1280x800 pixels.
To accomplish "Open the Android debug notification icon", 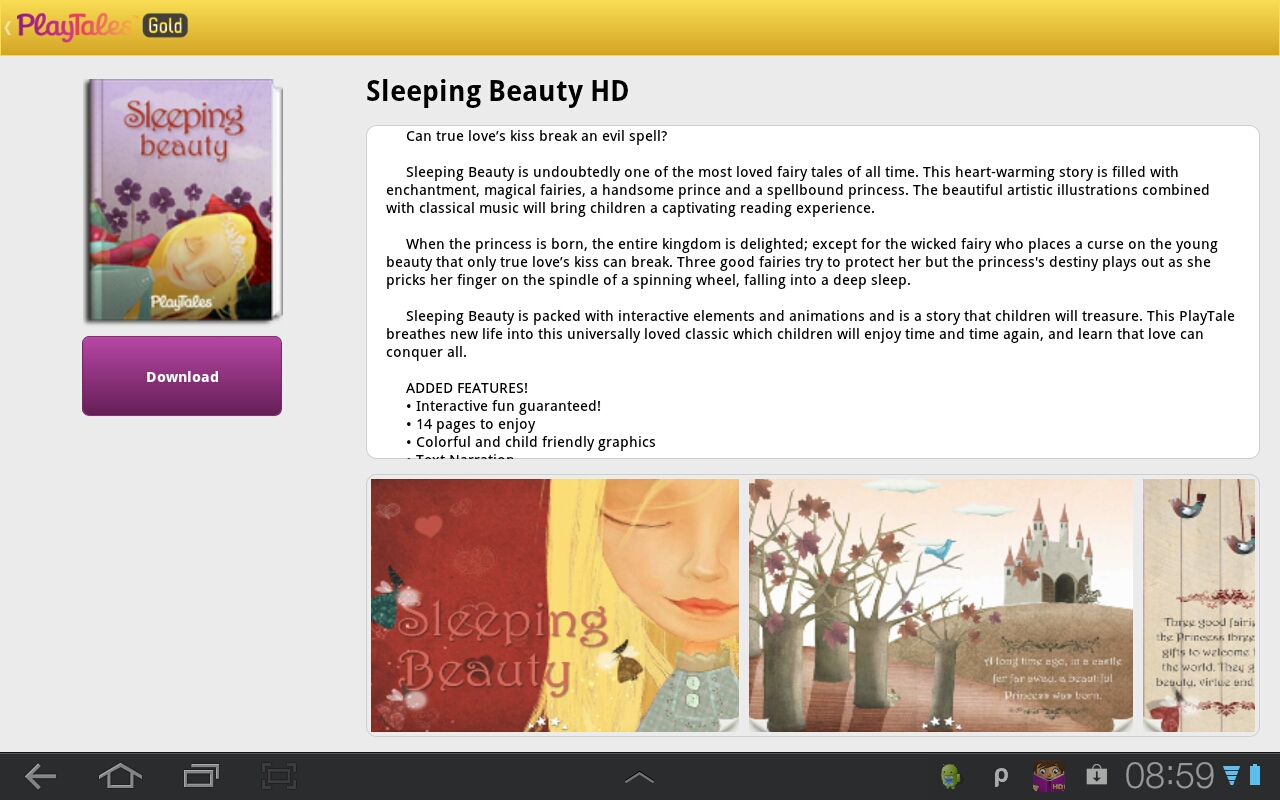I will point(950,776).
